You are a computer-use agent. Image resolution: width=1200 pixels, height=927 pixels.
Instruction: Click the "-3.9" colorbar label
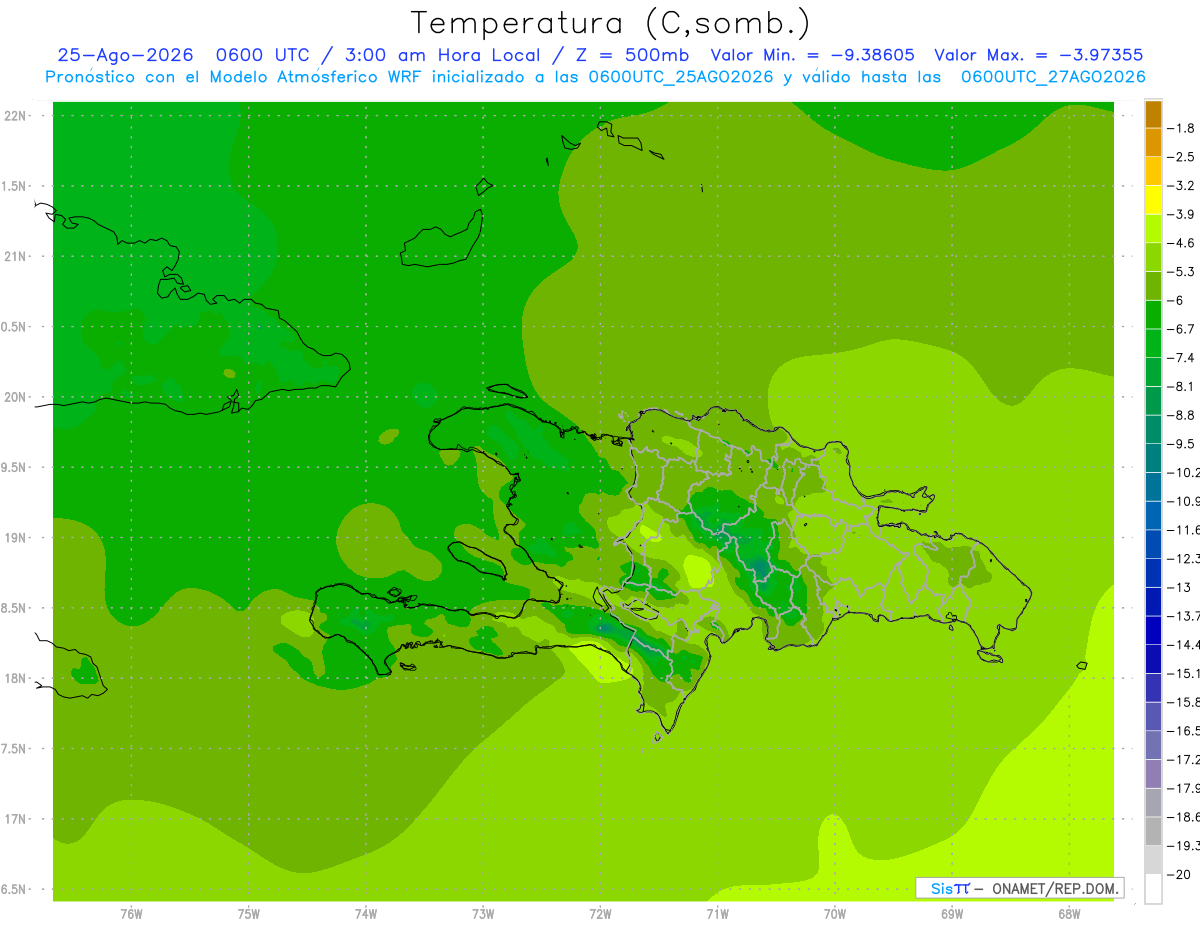(x=1183, y=214)
